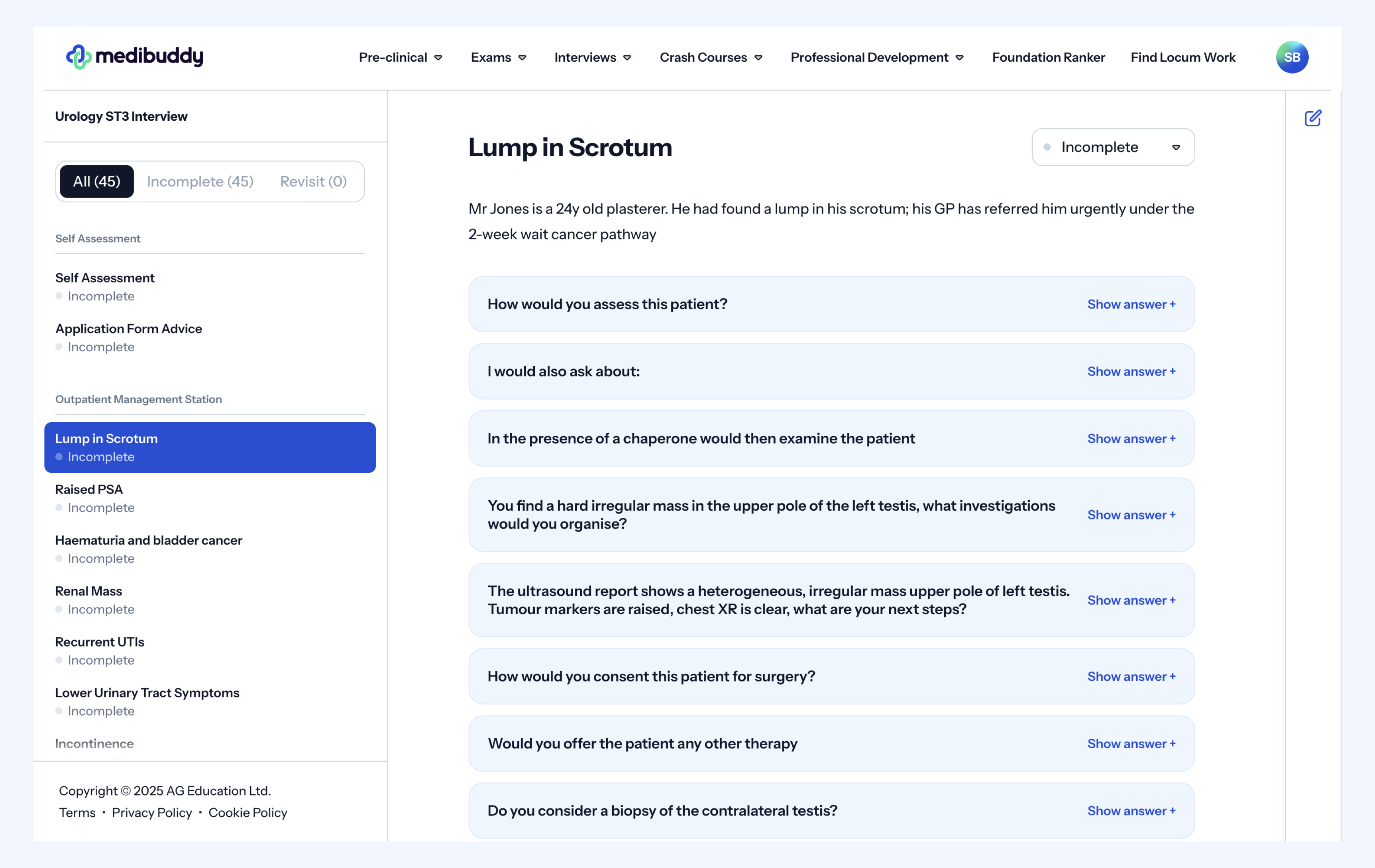1375x868 pixels.
Task: Show answer for assessing this patient
Action: (1131, 304)
